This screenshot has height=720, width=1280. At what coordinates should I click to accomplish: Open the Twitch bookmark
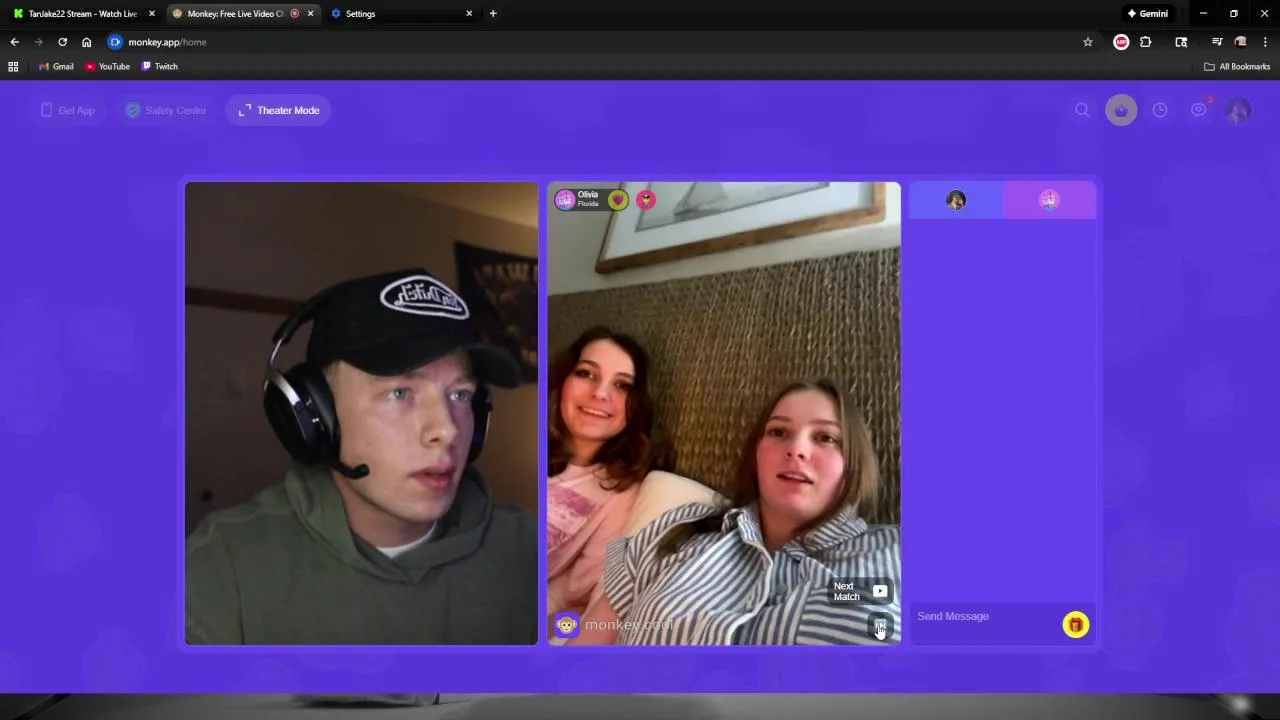click(x=160, y=66)
